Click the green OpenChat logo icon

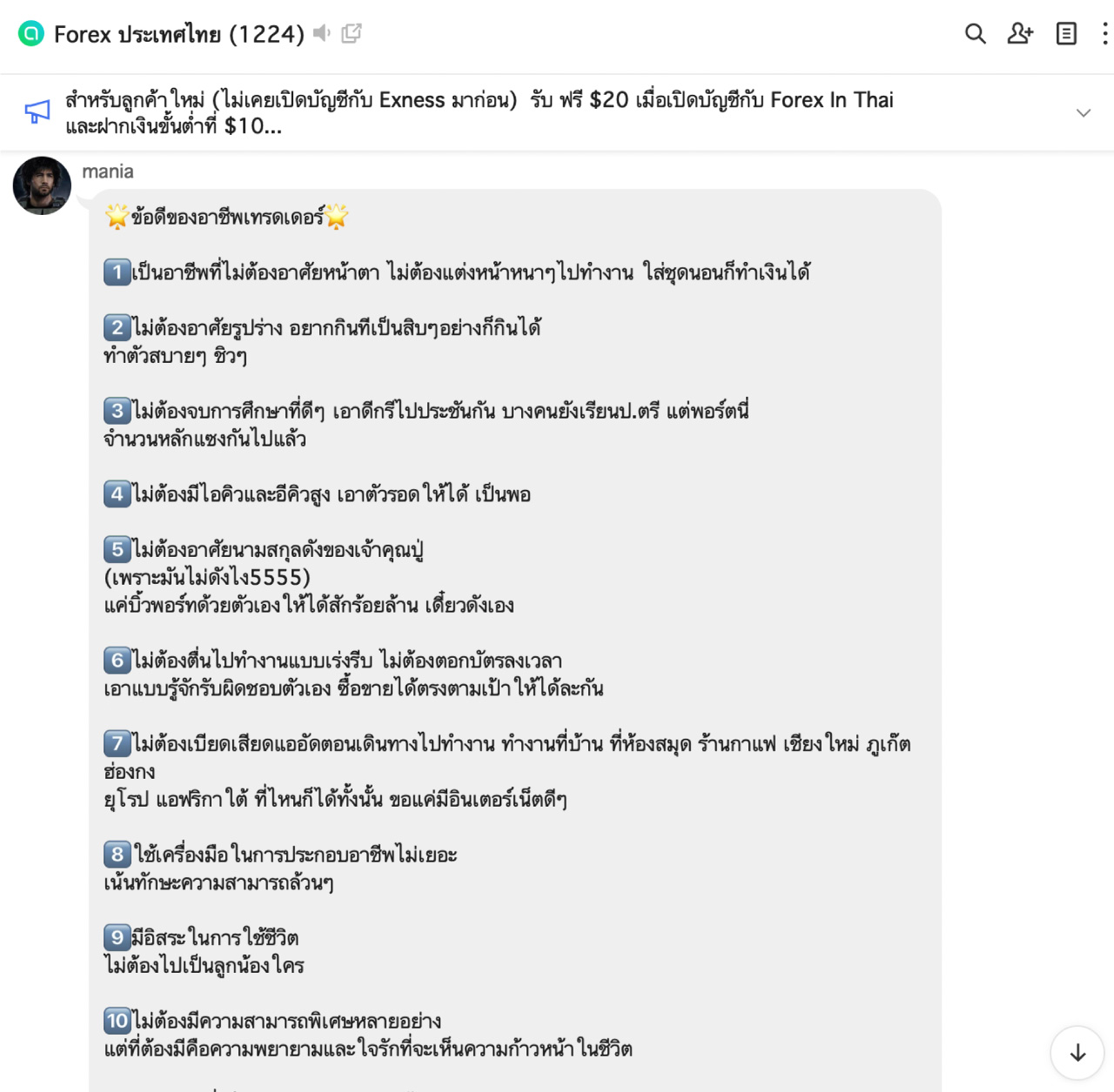(31, 34)
